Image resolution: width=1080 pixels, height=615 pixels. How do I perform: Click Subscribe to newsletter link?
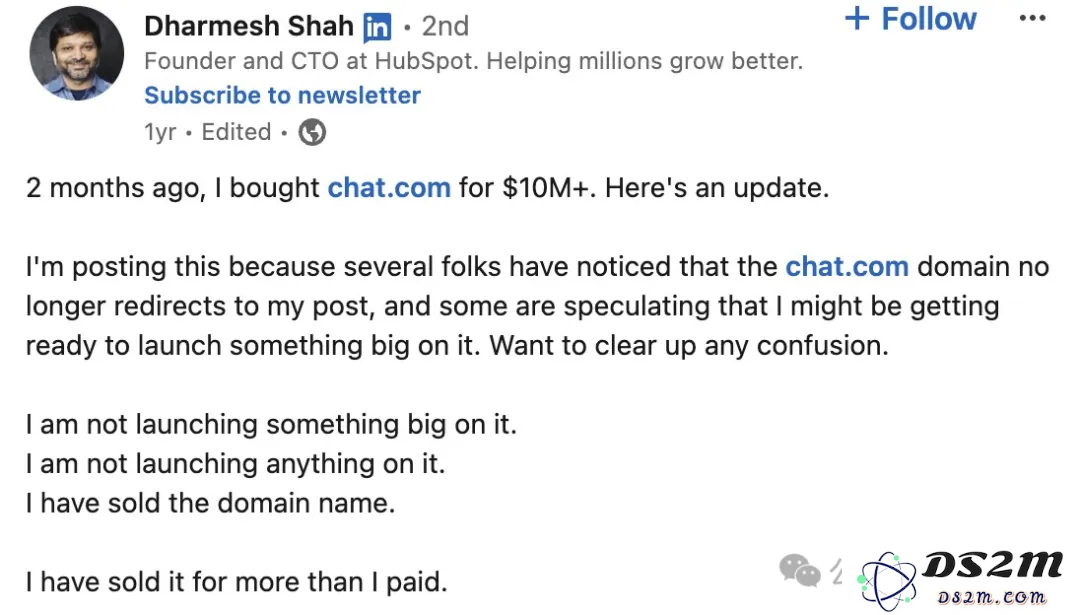282,95
